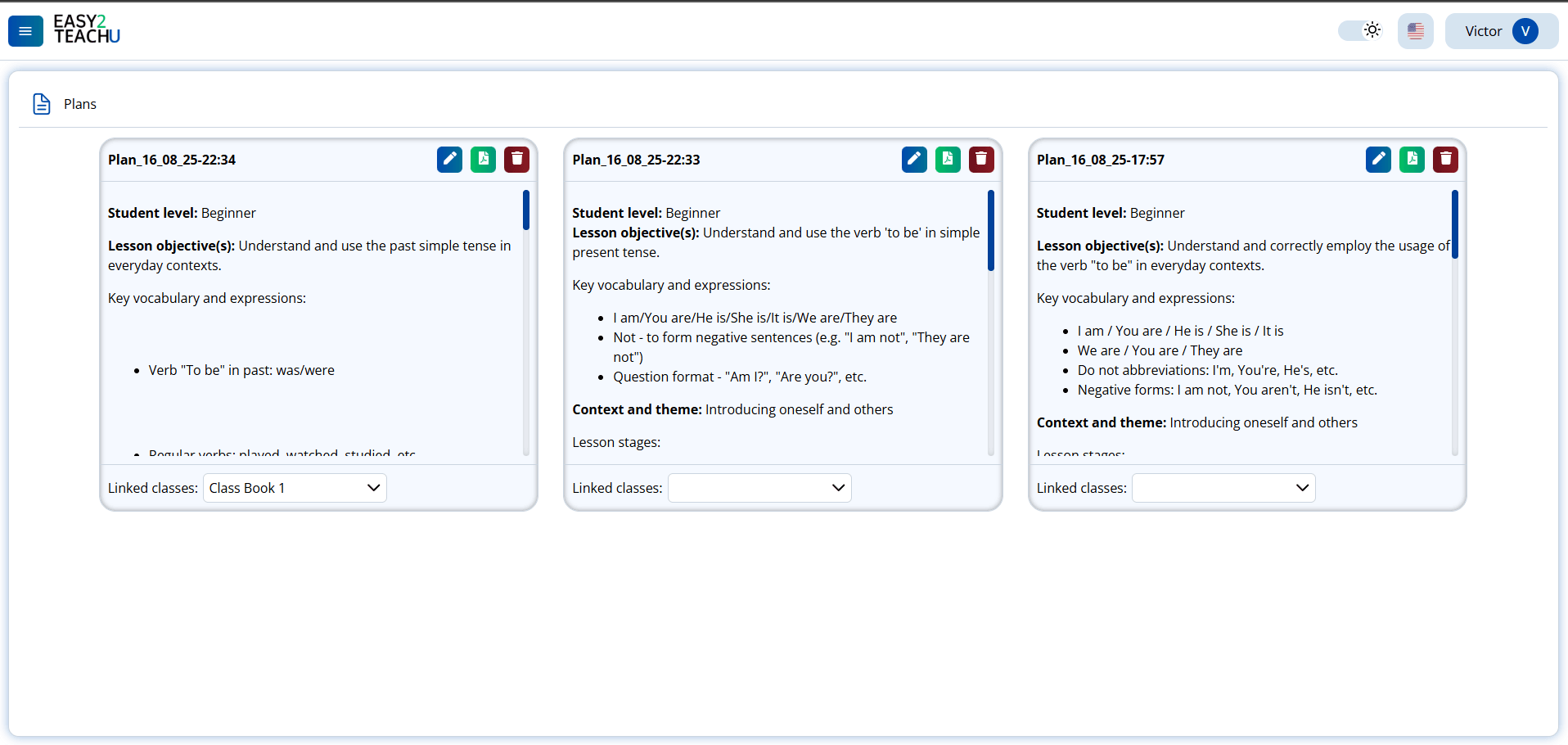Delete Plan_16_08_25-17:57 with trash icon
This screenshot has height=745, width=1568.
[x=1445, y=159]
